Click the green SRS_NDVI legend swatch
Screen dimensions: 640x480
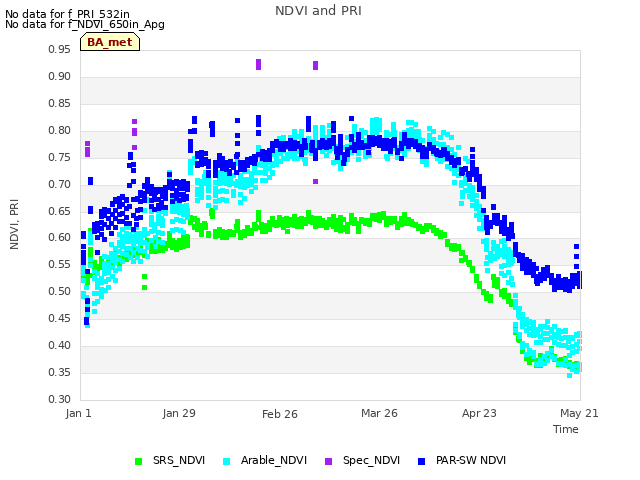[x=138, y=461]
